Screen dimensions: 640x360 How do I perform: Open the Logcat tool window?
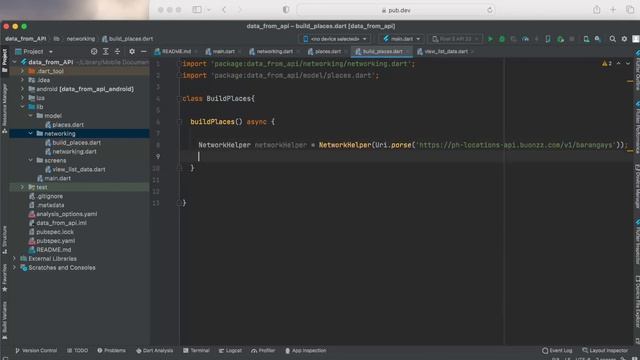pyautogui.click(x=231, y=350)
